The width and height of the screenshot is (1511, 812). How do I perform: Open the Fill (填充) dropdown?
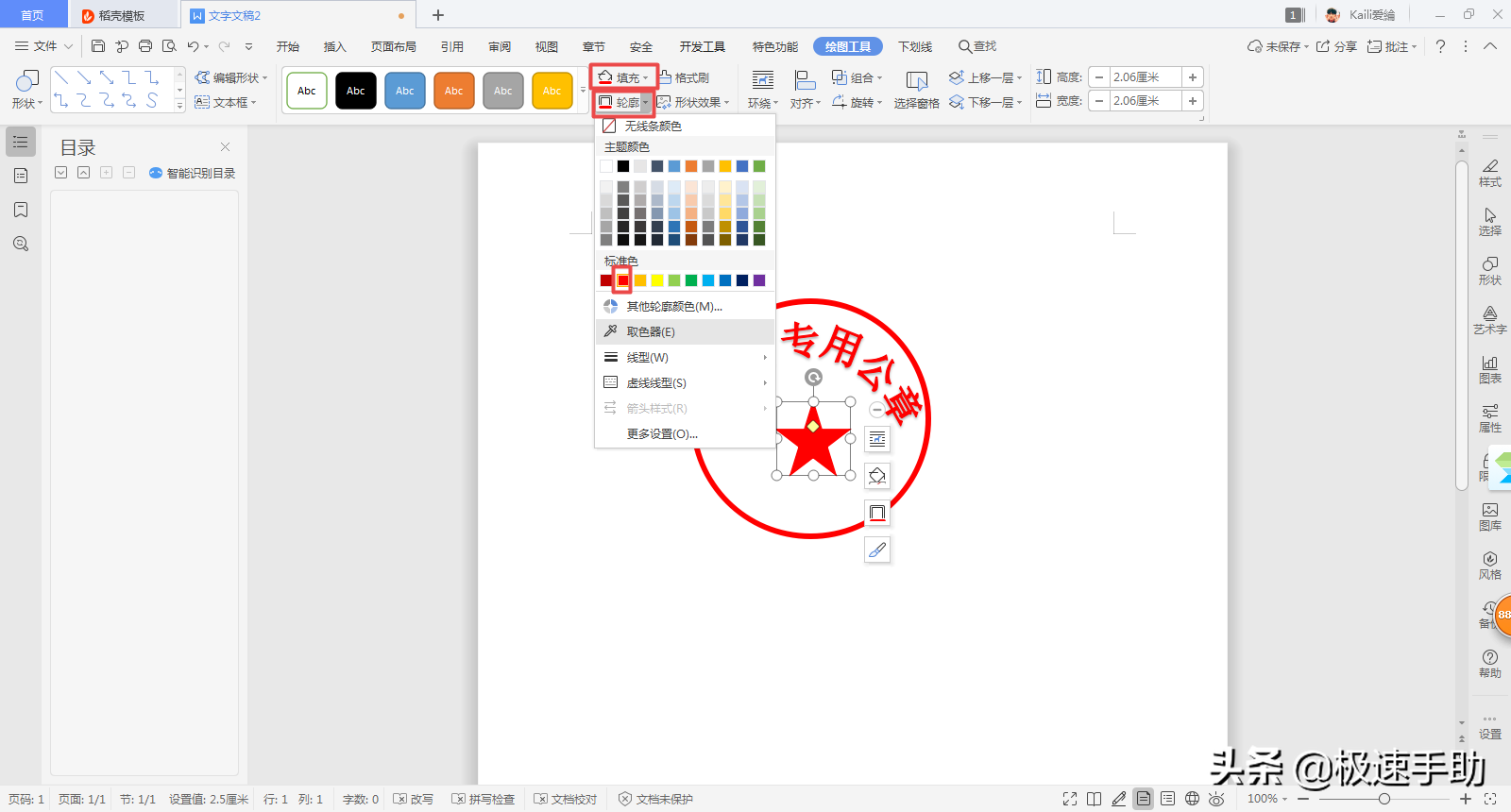pyautogui.click(x=624, y=77)
